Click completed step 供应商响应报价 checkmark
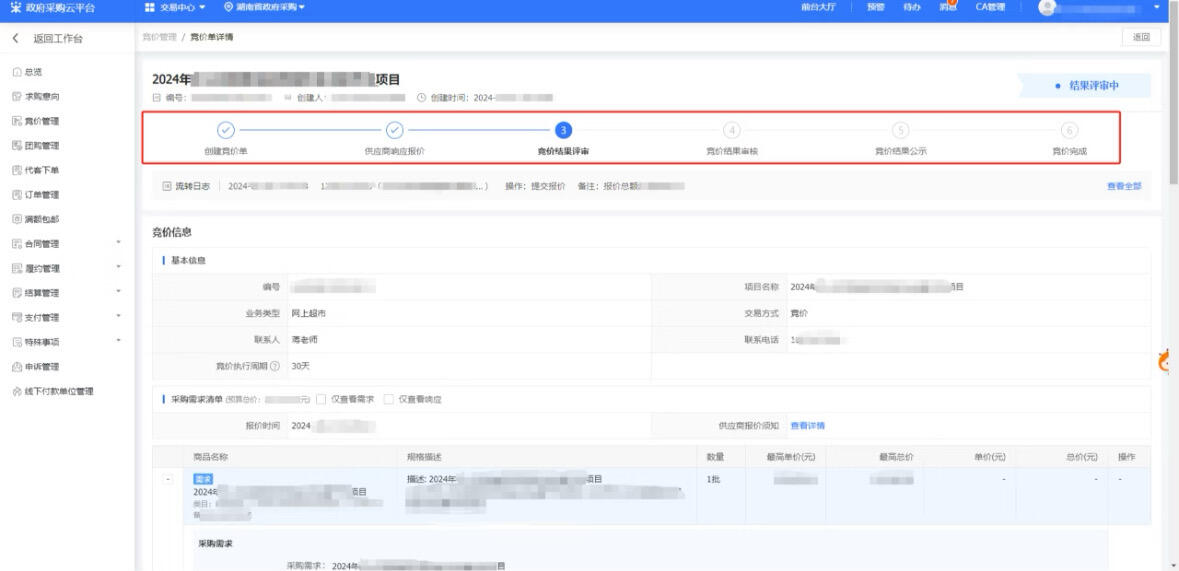Image resolution: width=1179 pixels, height=571 pixels. [395, 130]
